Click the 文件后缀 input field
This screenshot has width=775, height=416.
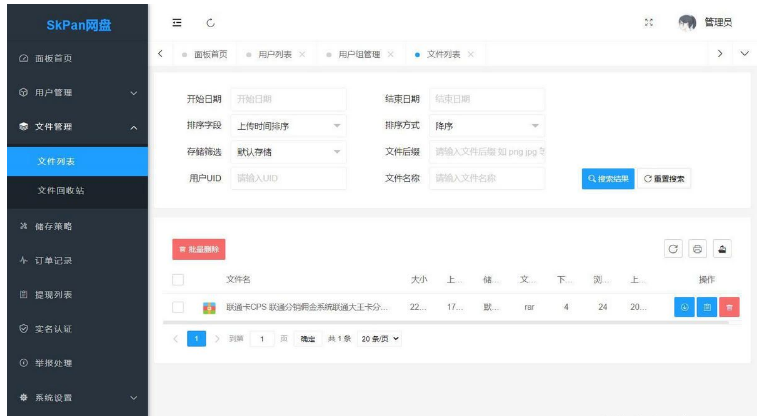point(487,152)
